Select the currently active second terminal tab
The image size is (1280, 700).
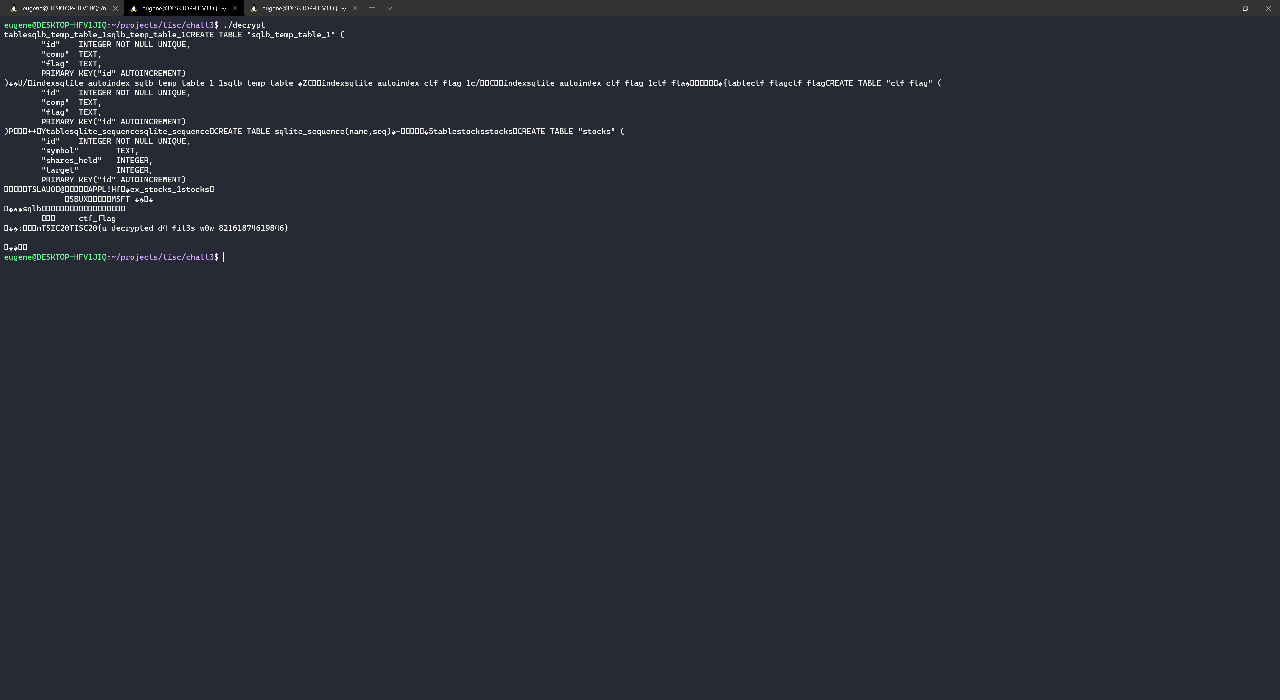(x=180, y=8)
